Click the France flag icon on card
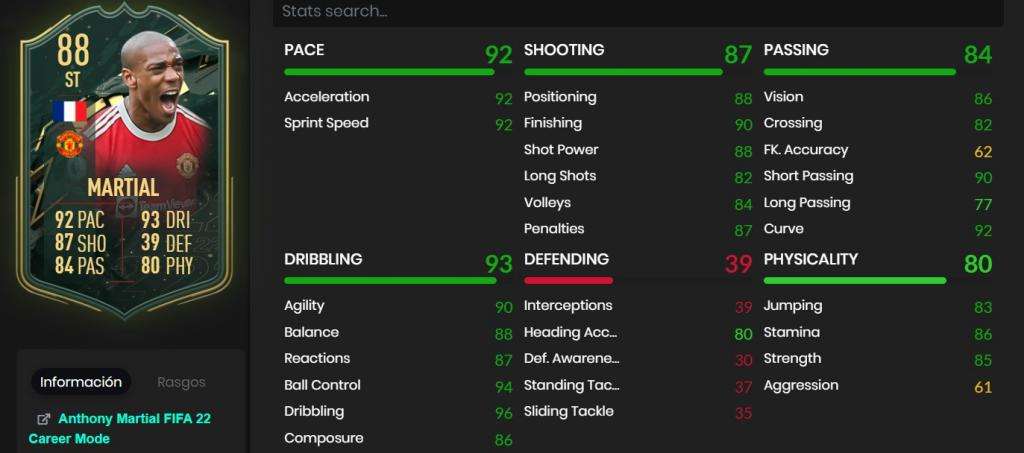This screenshot has height=453, width=1024. [70, 112]
